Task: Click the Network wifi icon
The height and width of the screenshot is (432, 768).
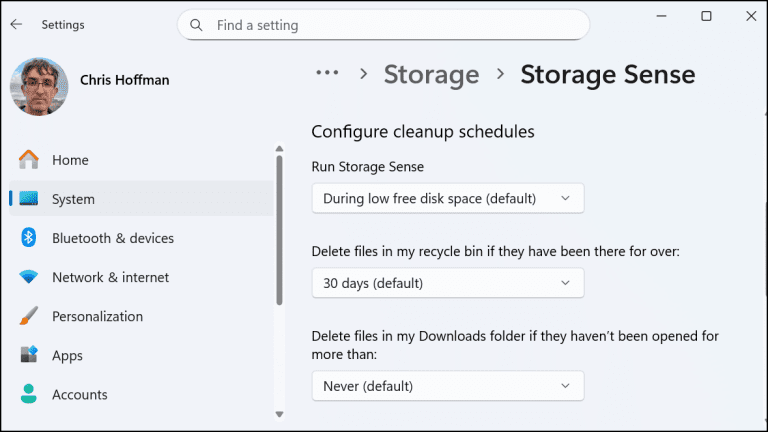Action: point(29,277)
